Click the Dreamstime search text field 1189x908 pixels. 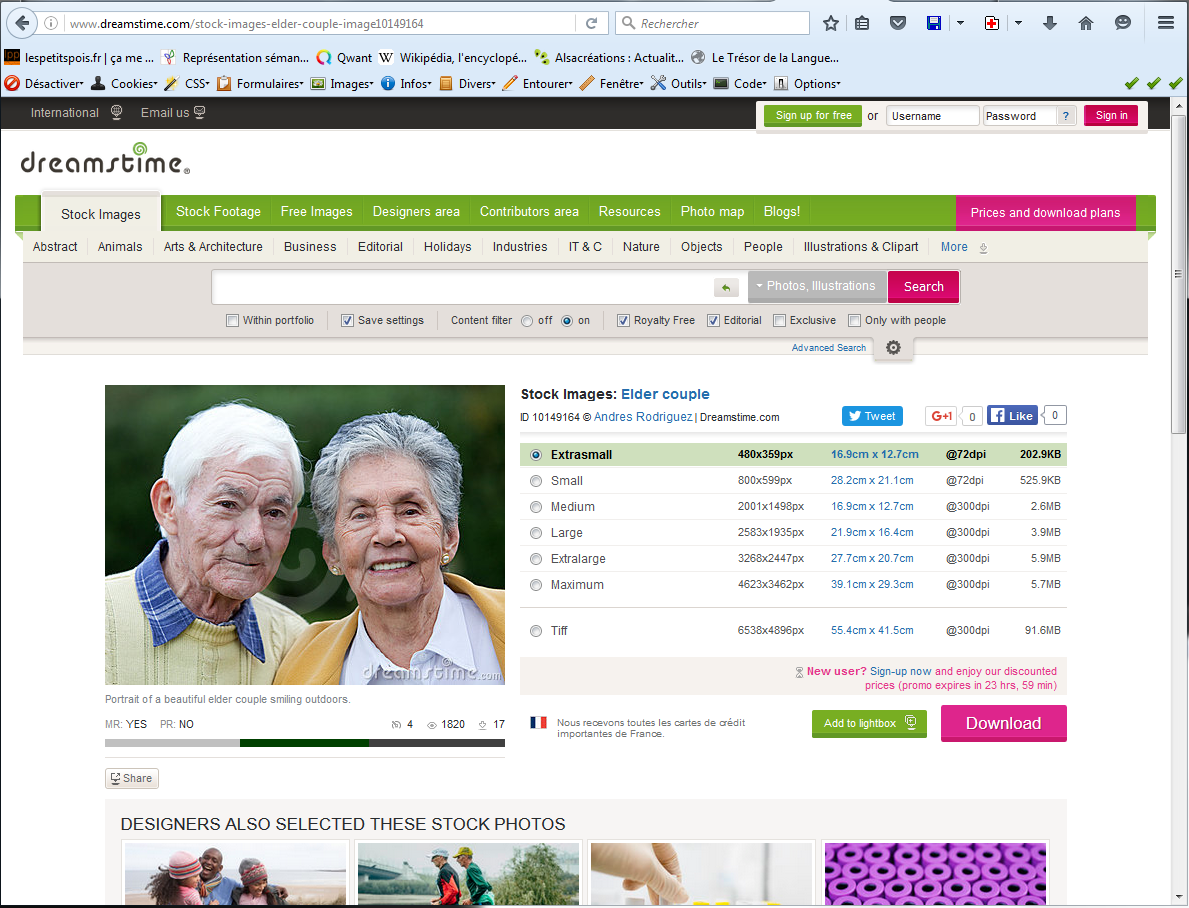coord(462,287)
